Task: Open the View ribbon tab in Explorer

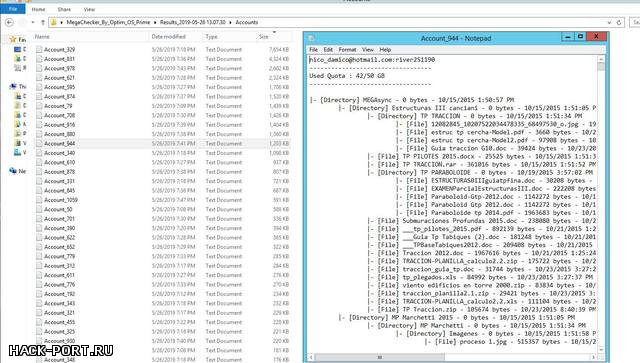Action: [x=89, y=9]
